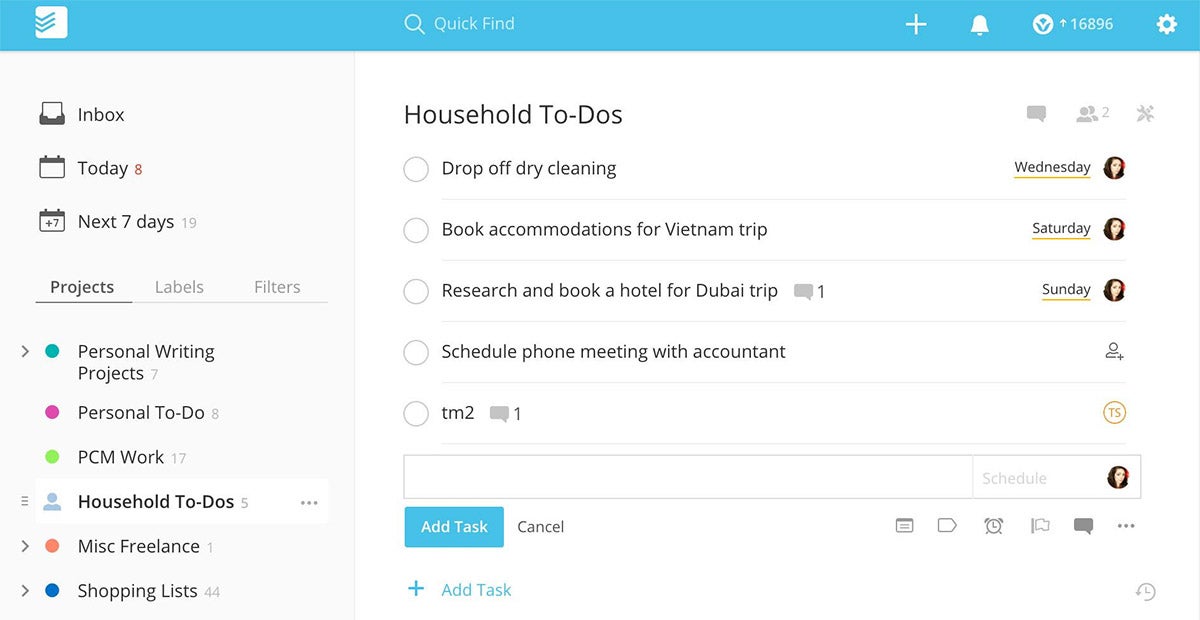Image resolution: width=1200 pixels, height=620 pixels.
Task: Expand the Personal Writing Projects project
Action: coord(25,351)
